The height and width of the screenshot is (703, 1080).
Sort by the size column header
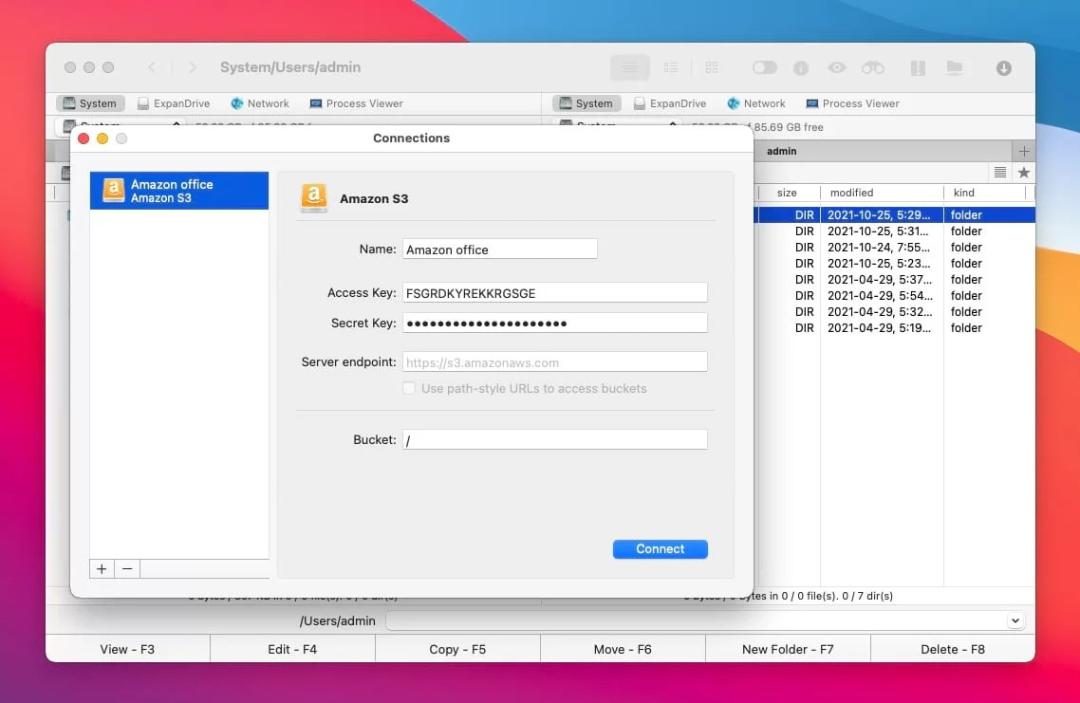click(x=787, y=193)
